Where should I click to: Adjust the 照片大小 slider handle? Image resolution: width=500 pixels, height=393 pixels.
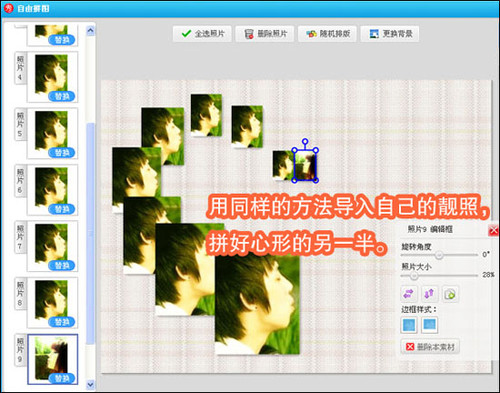pos(414,276)
